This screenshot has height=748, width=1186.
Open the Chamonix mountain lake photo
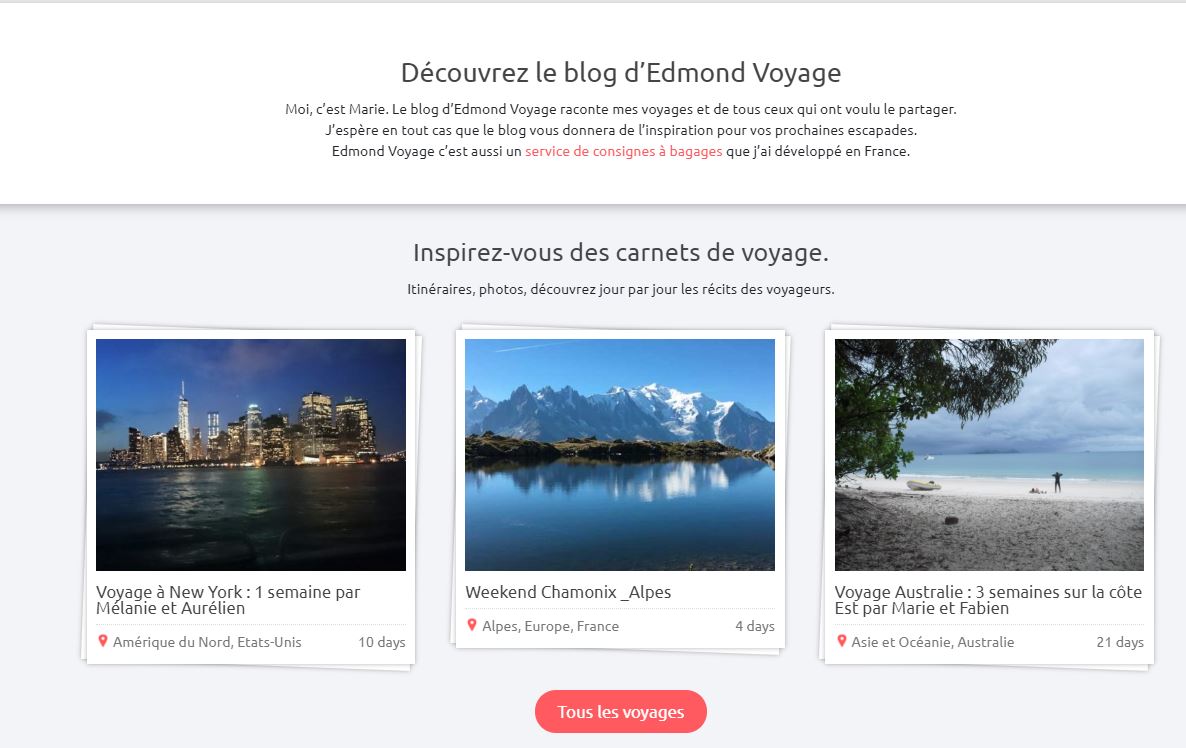(x=619, y=455)
